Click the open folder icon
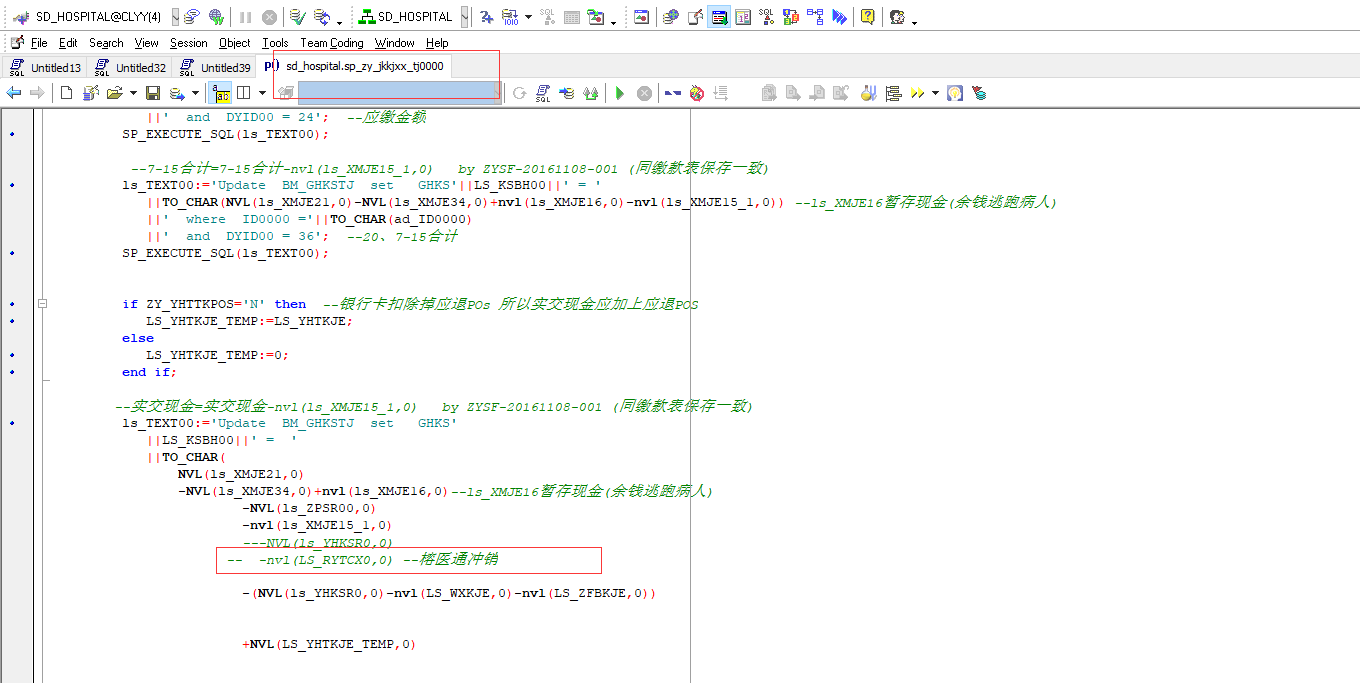 114,93
